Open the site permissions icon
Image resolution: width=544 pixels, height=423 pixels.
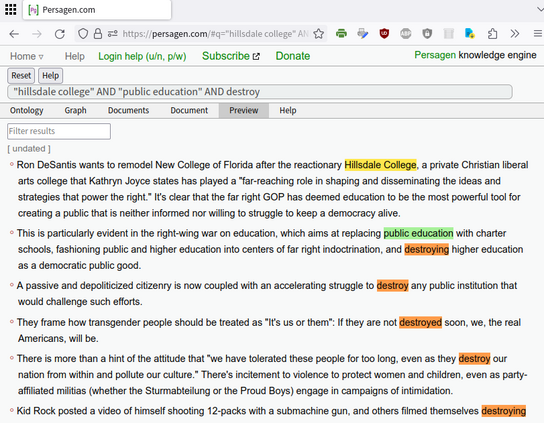coord(112,34)
